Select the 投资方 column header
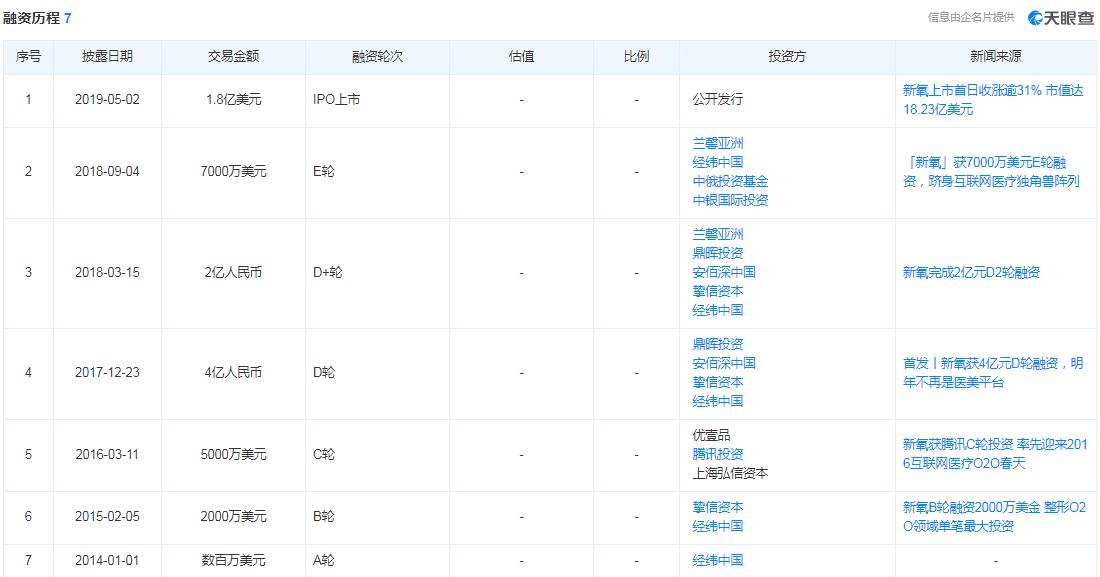 pos(787,56)
